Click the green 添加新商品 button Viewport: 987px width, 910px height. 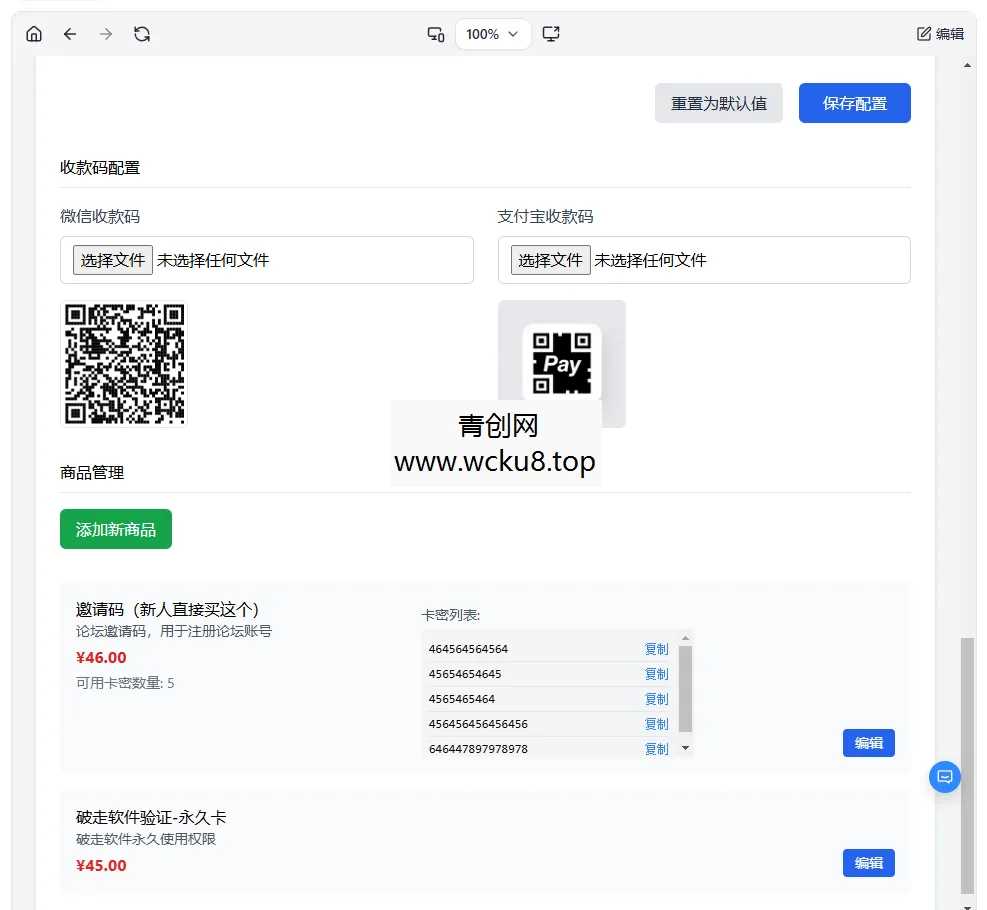115,529
